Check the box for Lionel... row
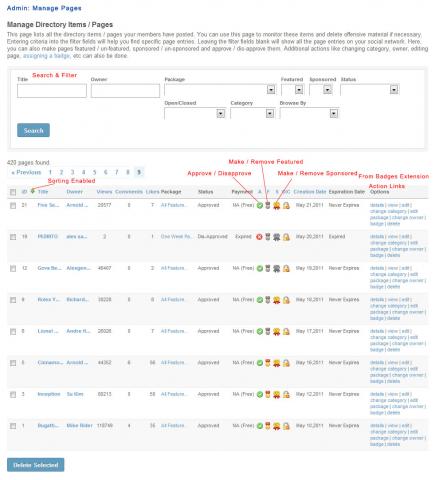The height and width of the screenshot is (480, 439). point(13,331)
